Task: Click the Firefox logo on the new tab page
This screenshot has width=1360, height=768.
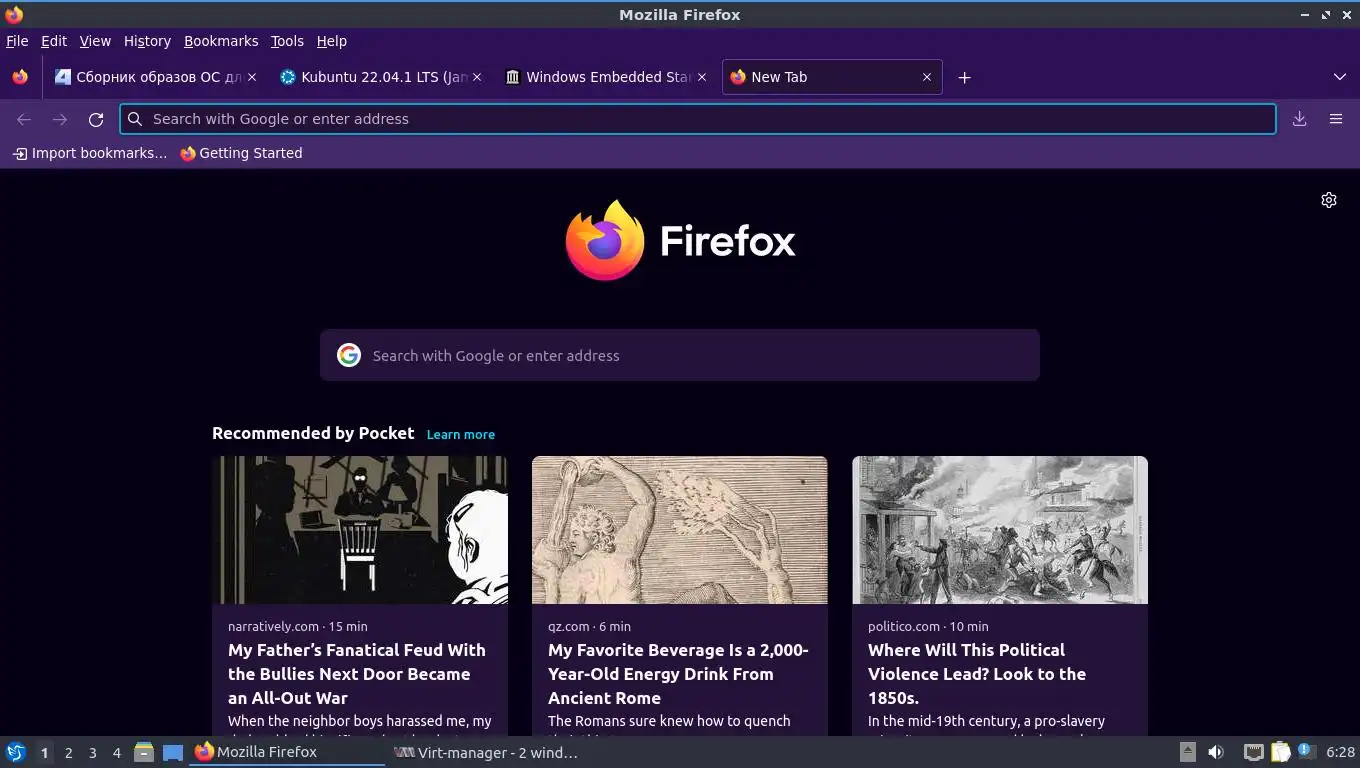Action: (606, 240)
